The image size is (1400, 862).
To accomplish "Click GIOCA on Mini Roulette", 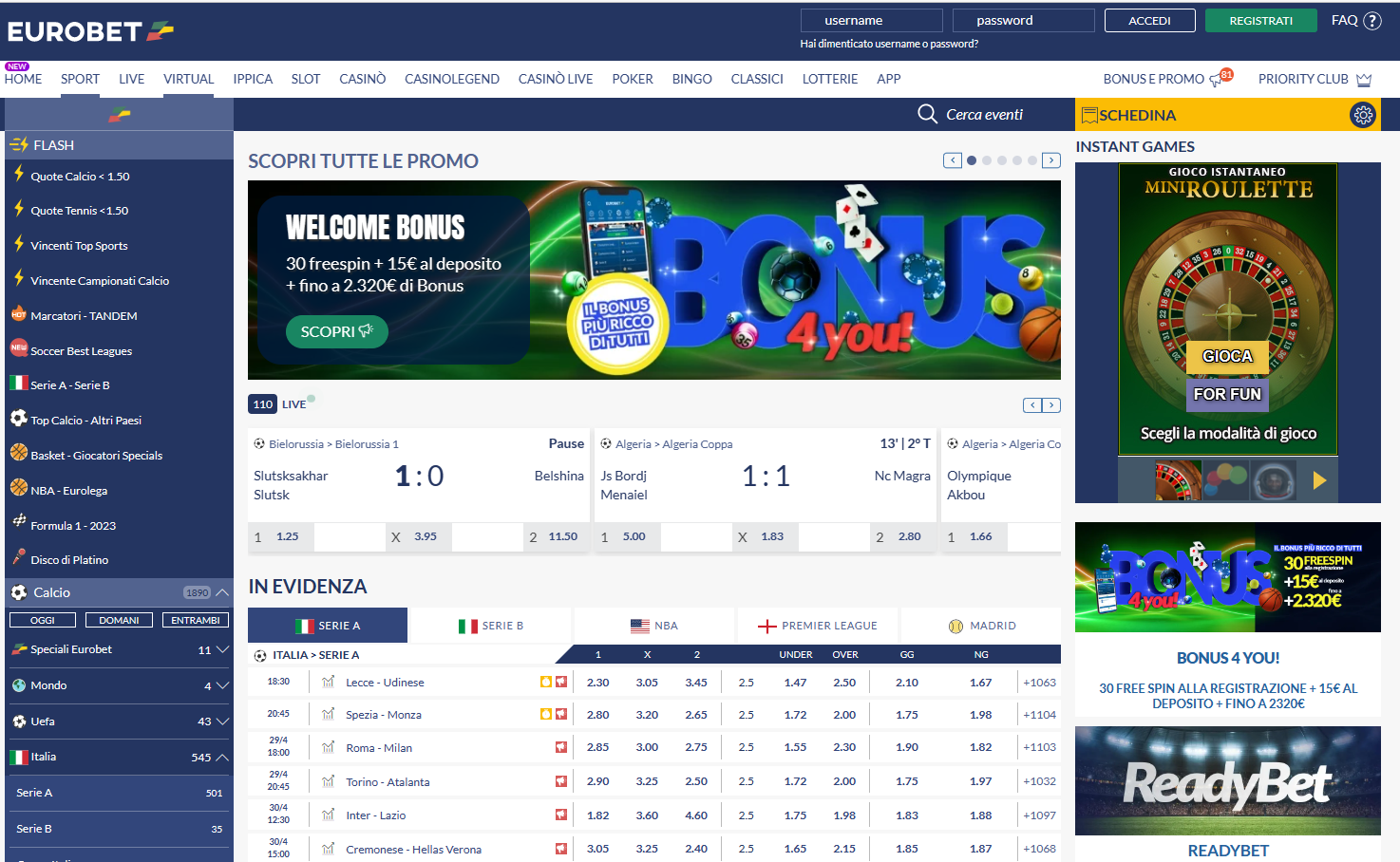I will click(x=1227, y=356).
